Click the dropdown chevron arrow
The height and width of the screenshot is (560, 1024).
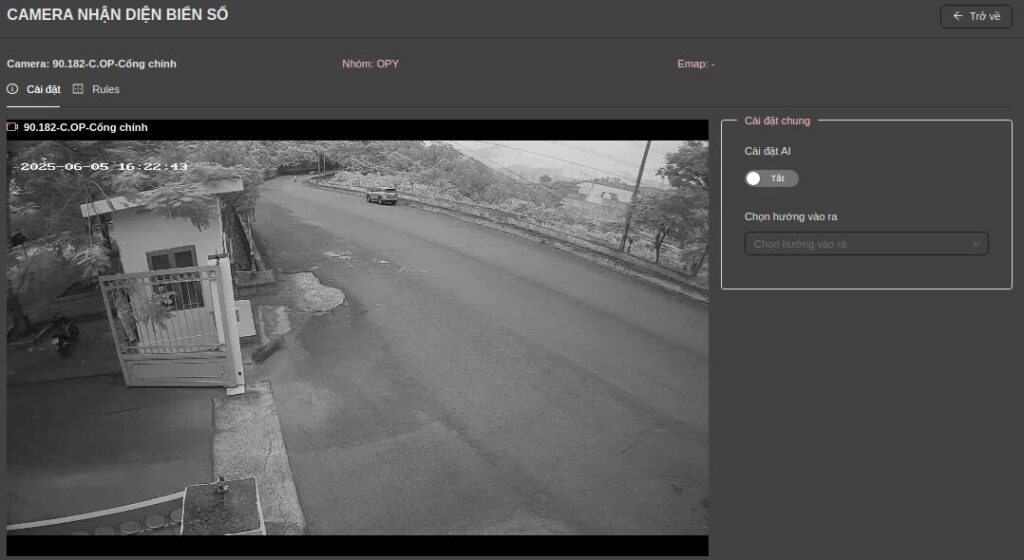click(x=976, y=243)
